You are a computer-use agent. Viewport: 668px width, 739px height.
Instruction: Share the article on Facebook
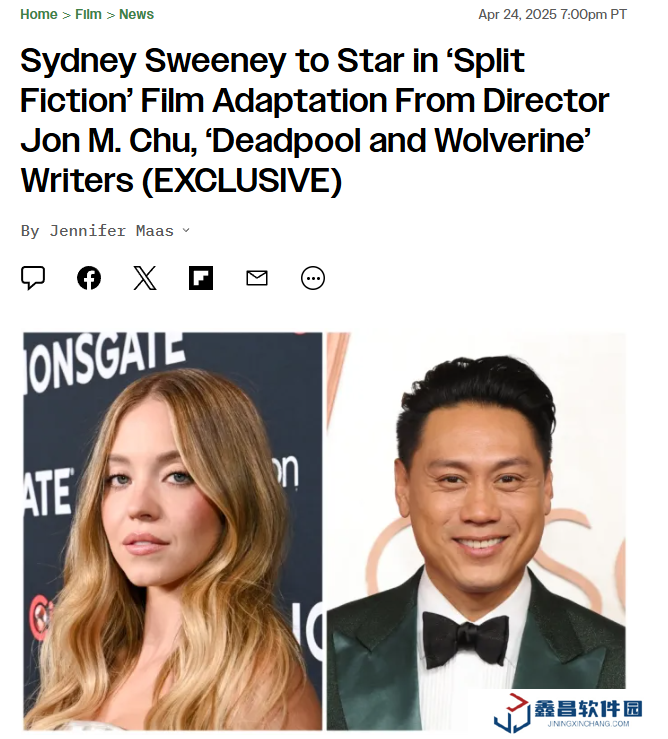pos(89,278)
